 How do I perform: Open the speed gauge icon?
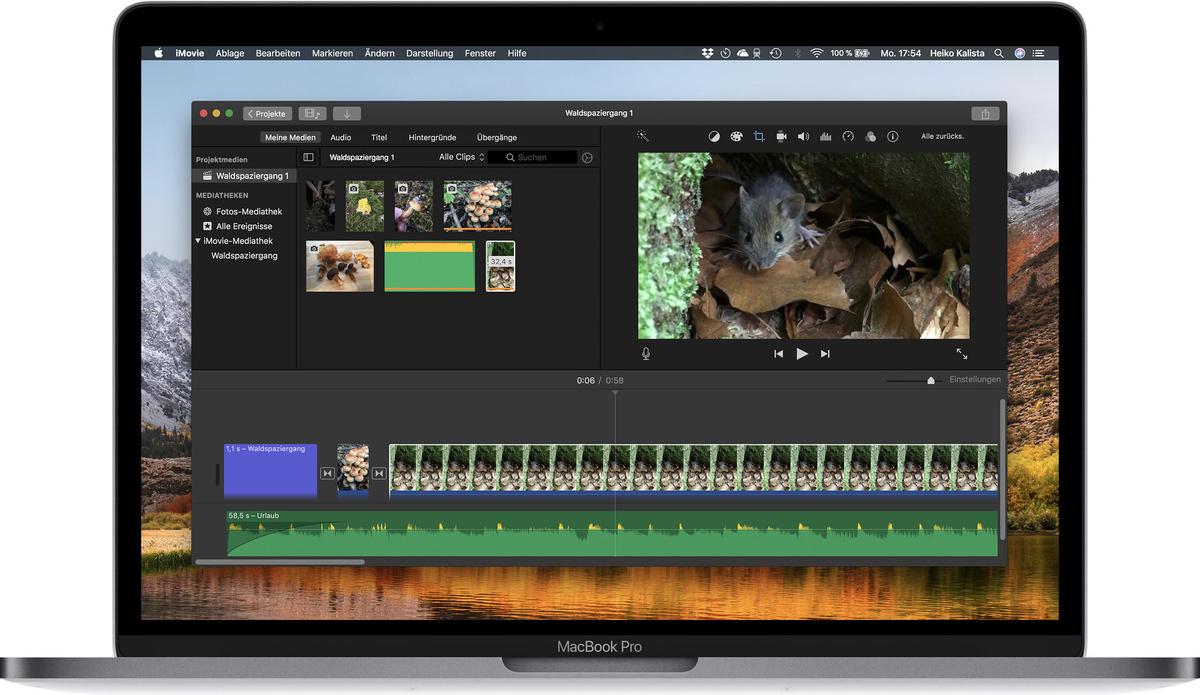click(x=848, y=137)
